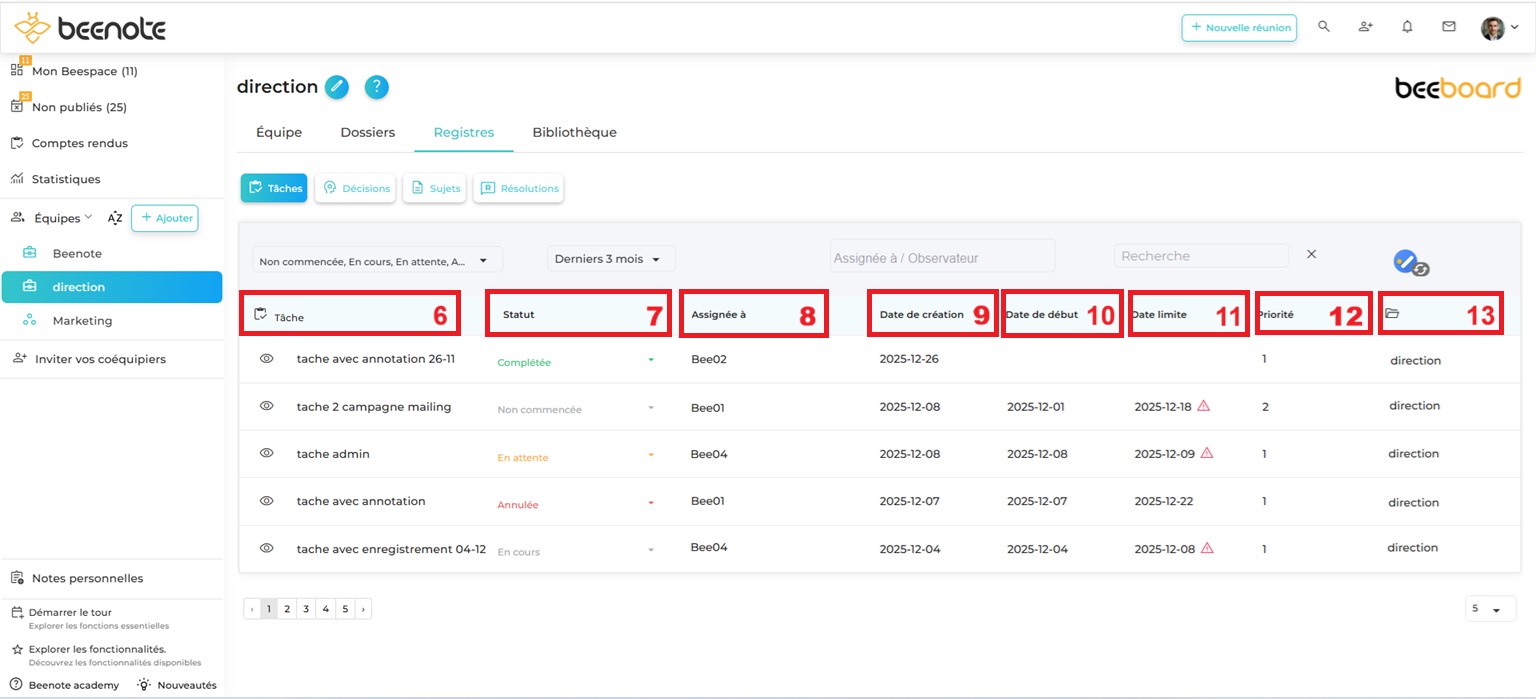The width and height of the screenshot is (1536, 699).
Task: Open the Derniers 3 mois period dropdown
Action: [610, 259]
